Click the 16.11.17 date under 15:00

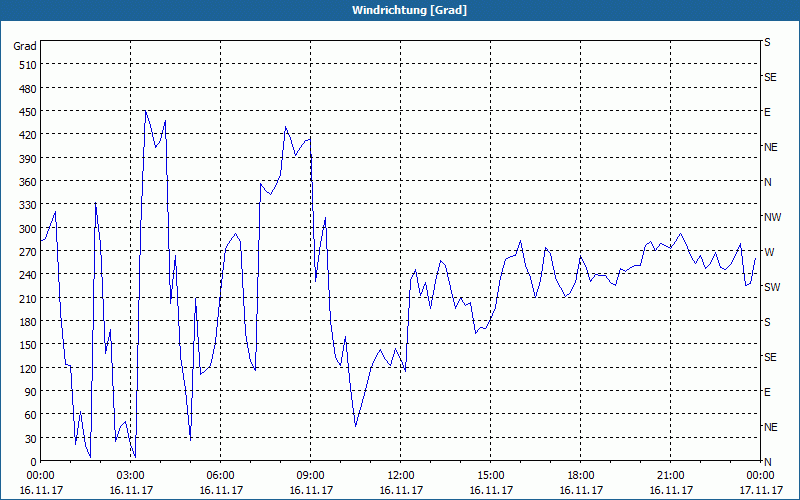click(x=491, y=490)
